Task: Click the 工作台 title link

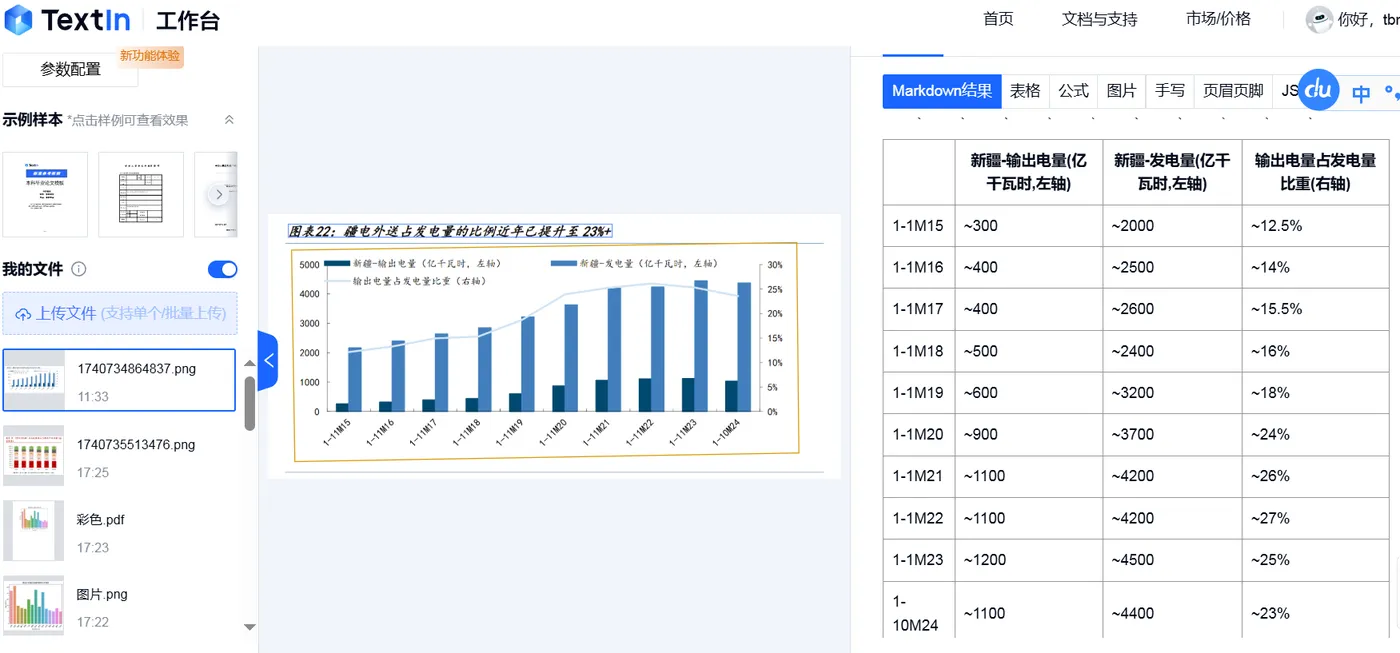Action: [x=188, y=20]
